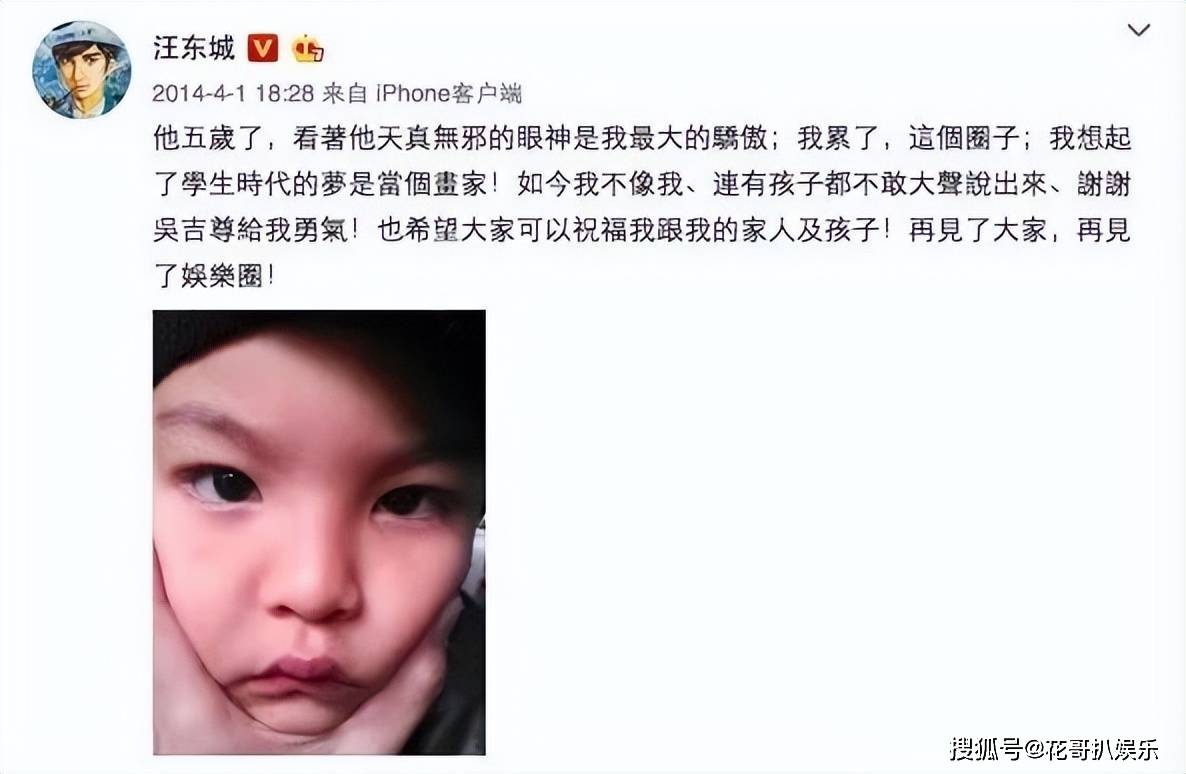Click the orange V verified badge
The image size is (1186, 774).
click(262, 48)
